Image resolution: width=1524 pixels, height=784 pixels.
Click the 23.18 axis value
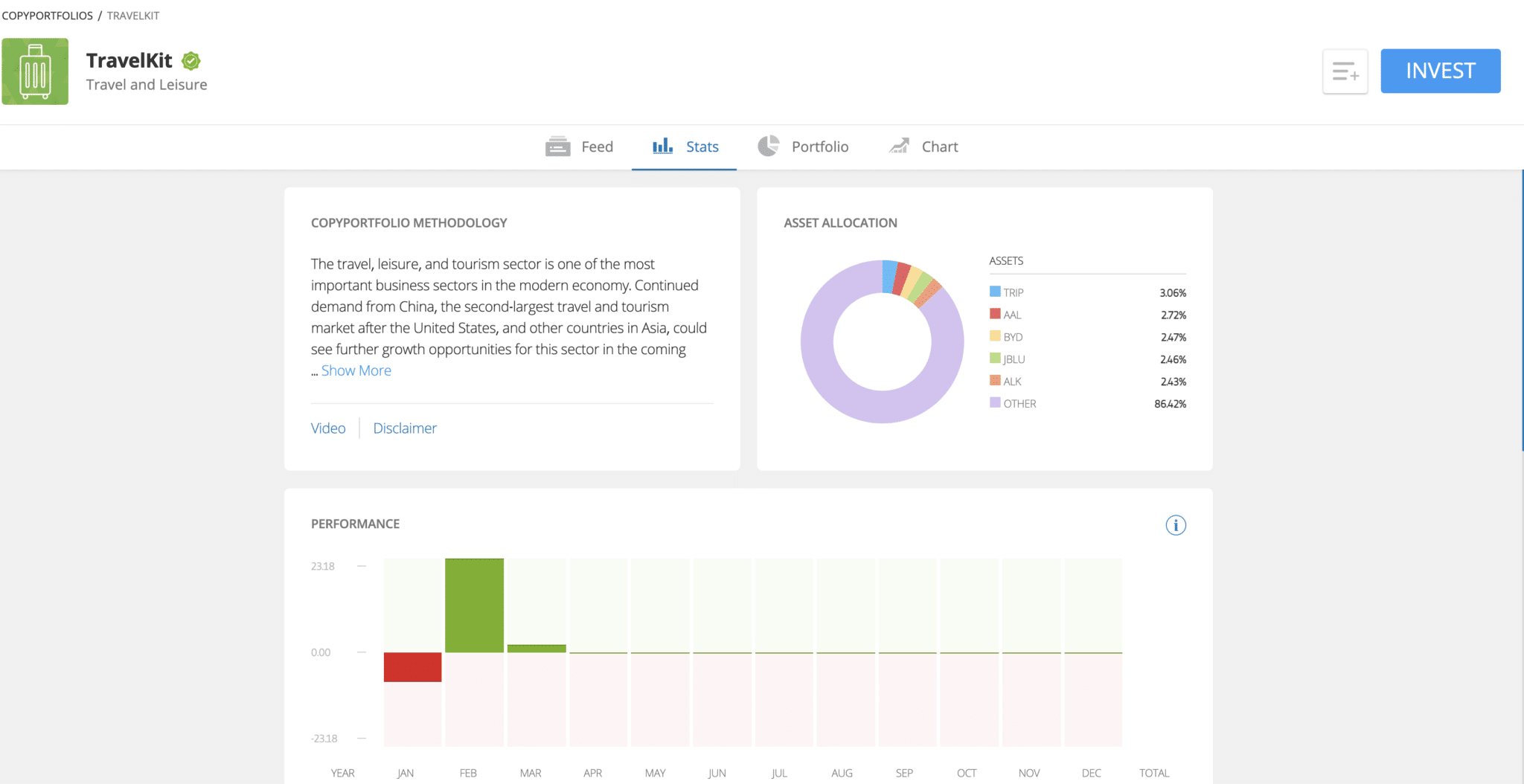point(323,566)
